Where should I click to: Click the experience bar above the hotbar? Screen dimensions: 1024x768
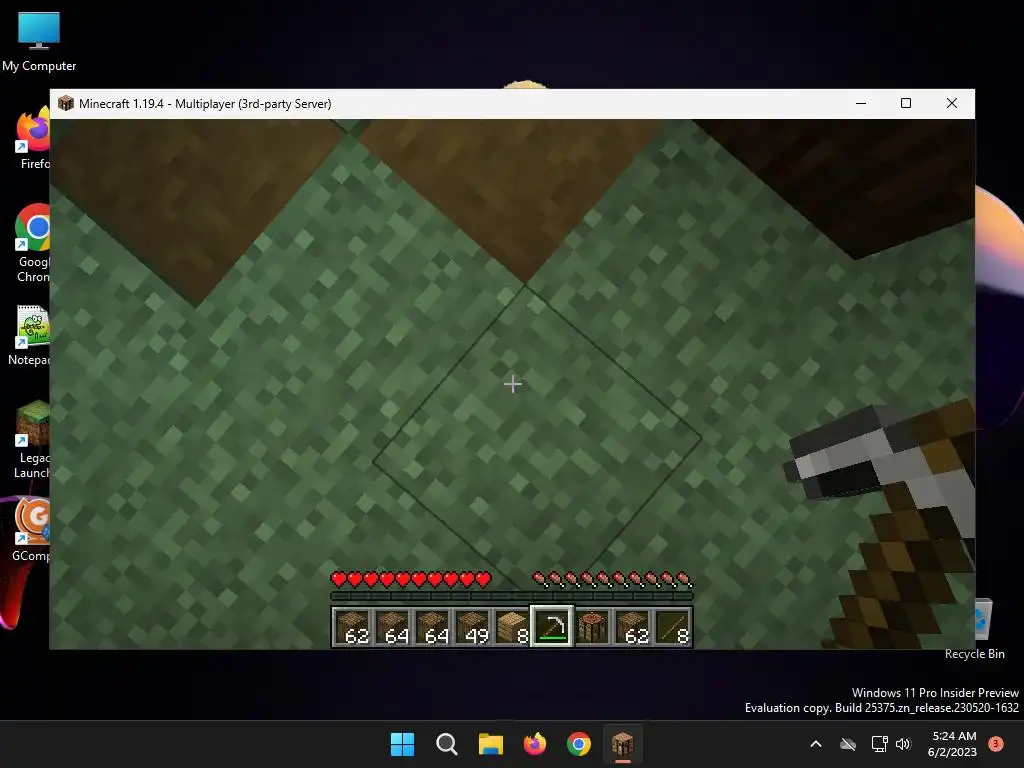click(512, 596)
